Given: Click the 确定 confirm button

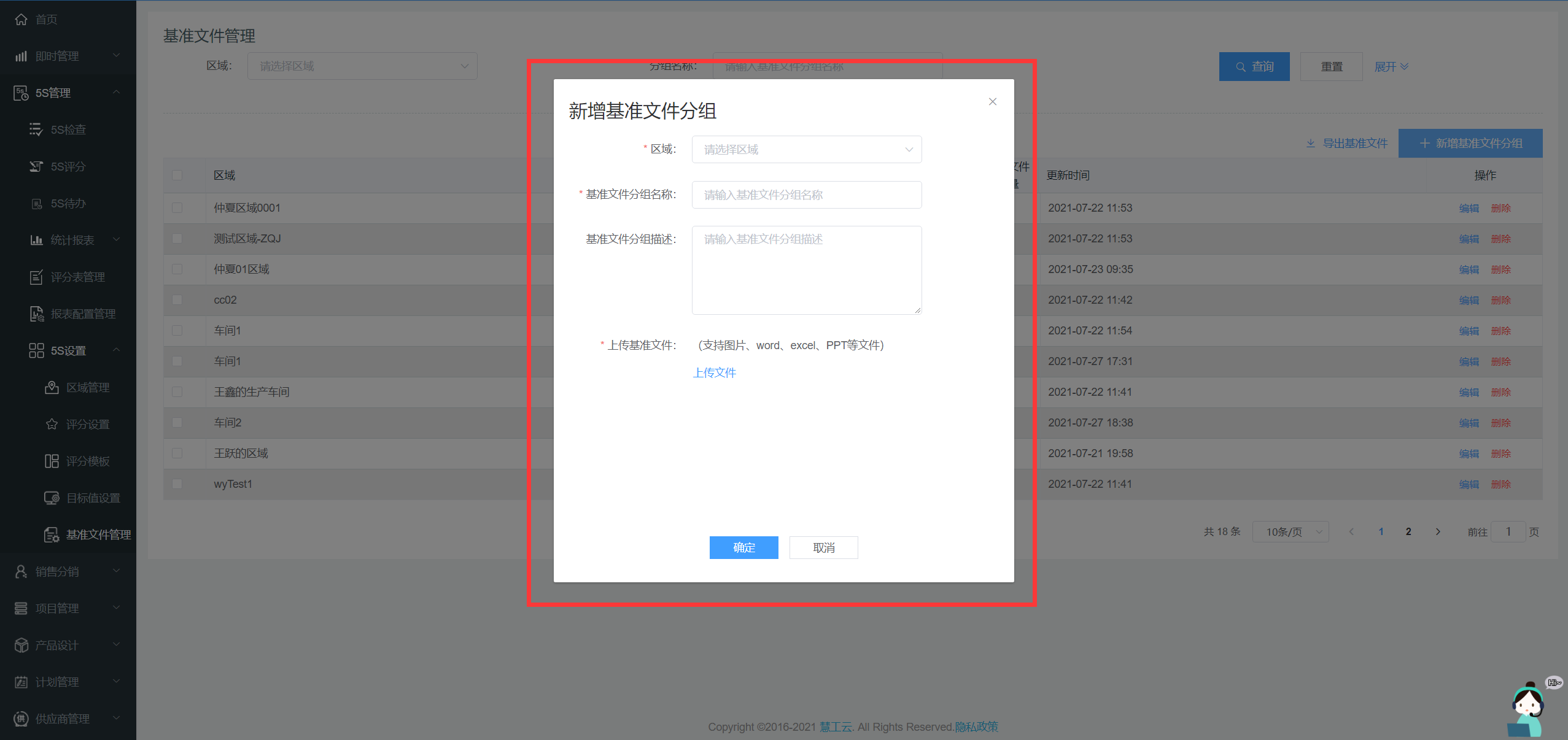Looking at the screenshot, I should [743, 547].
